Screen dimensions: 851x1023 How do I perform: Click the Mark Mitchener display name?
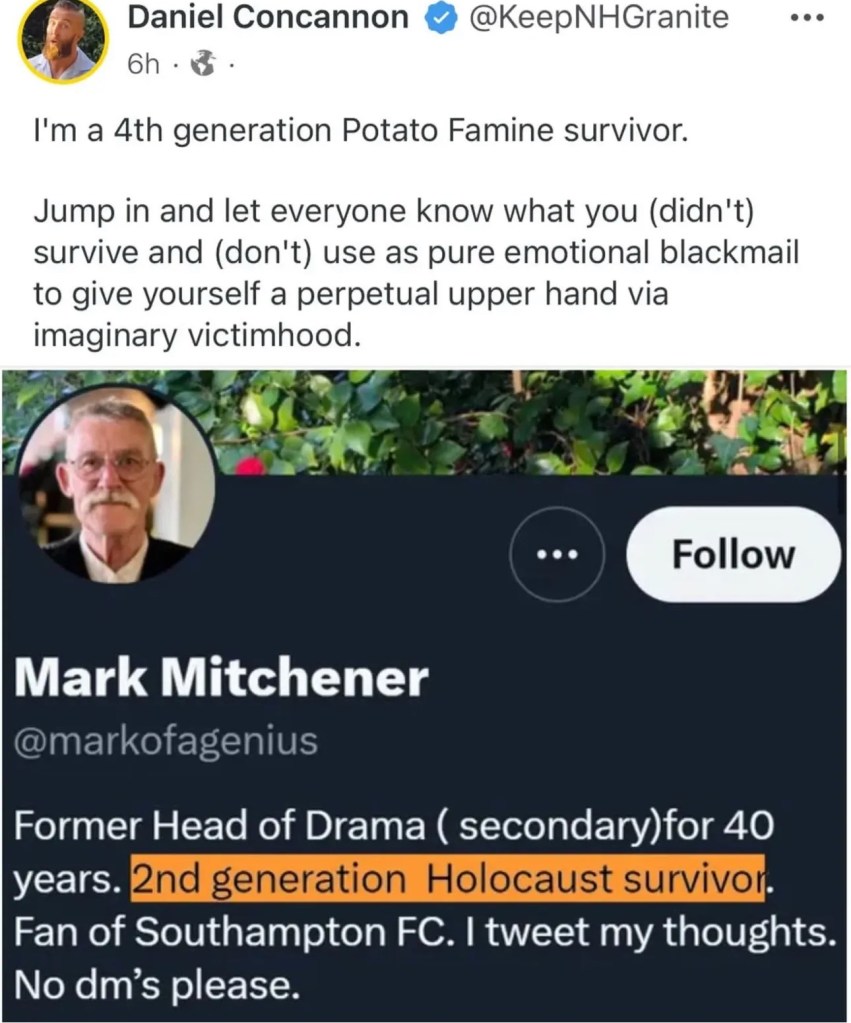pyautogui.click(x=222, y=681)
